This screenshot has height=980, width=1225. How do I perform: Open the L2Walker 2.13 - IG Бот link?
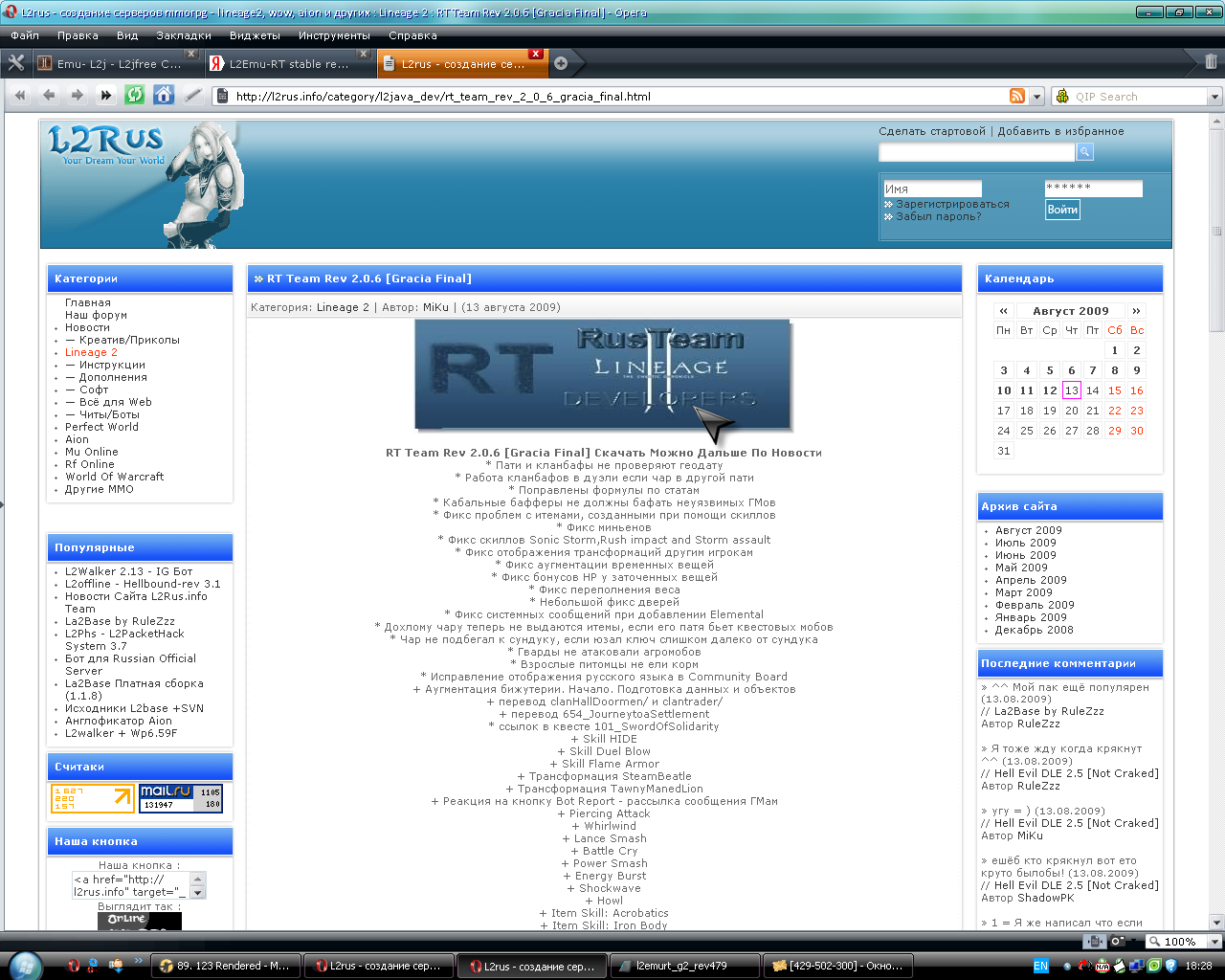click(x=128, y=571)
